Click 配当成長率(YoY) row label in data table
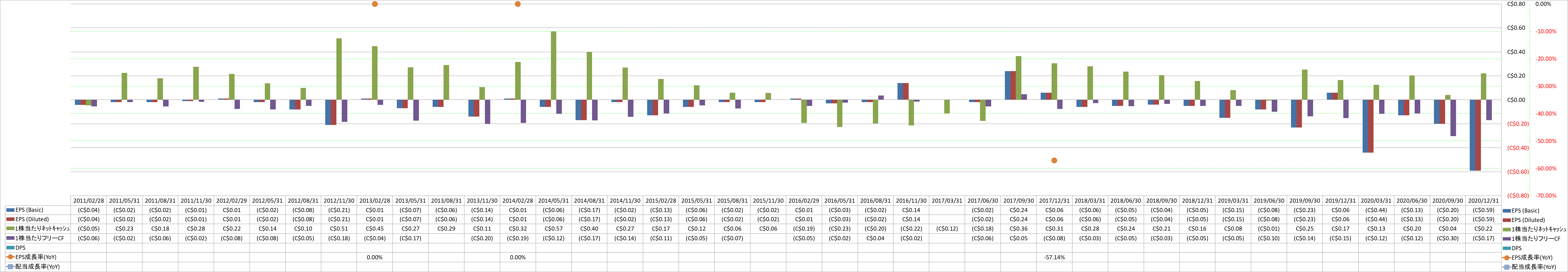Image resolution: width=1568 pixels, height=272 pixels. point(38,266)
